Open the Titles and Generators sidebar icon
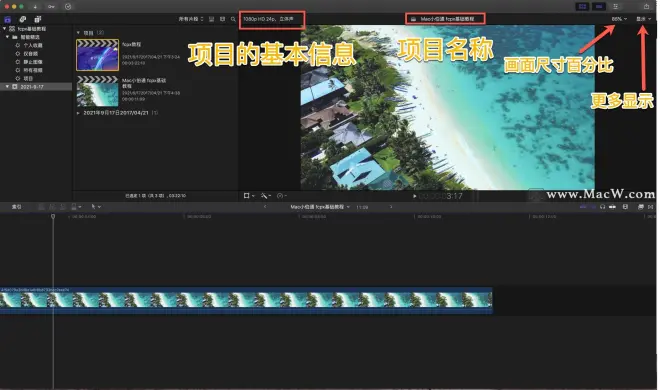 [38, 19]
